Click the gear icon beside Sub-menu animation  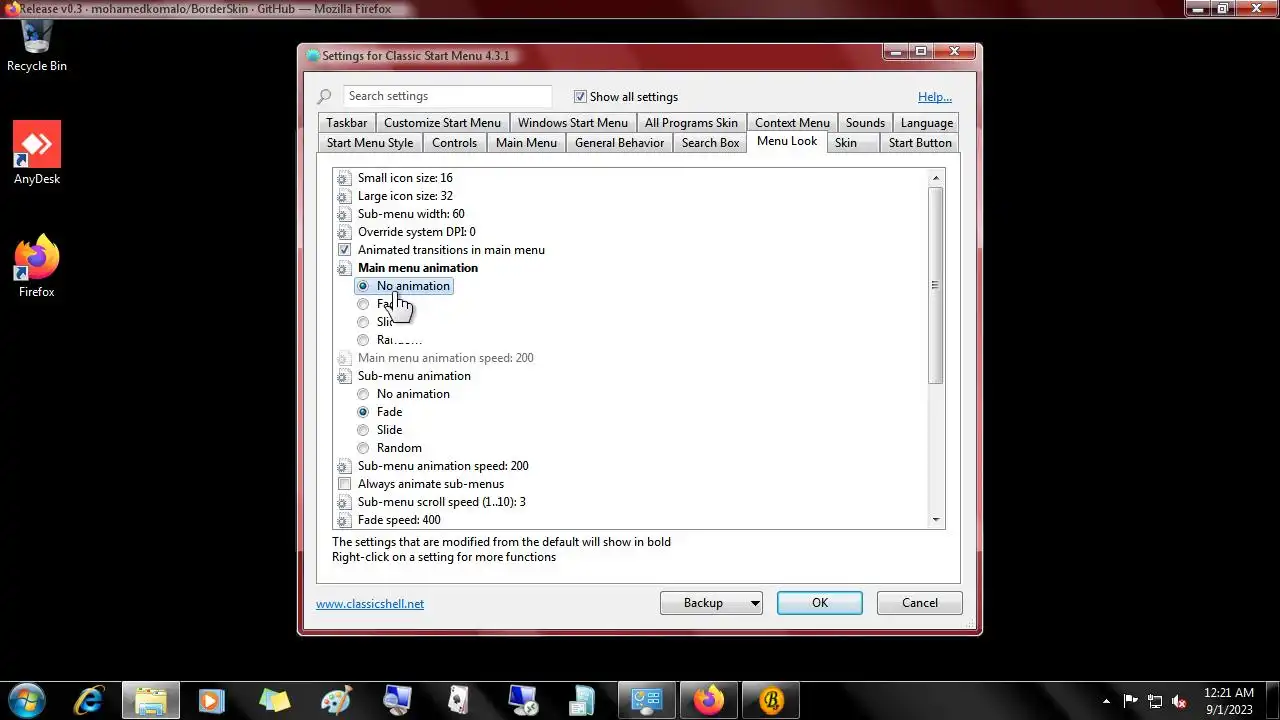(344, 376)
